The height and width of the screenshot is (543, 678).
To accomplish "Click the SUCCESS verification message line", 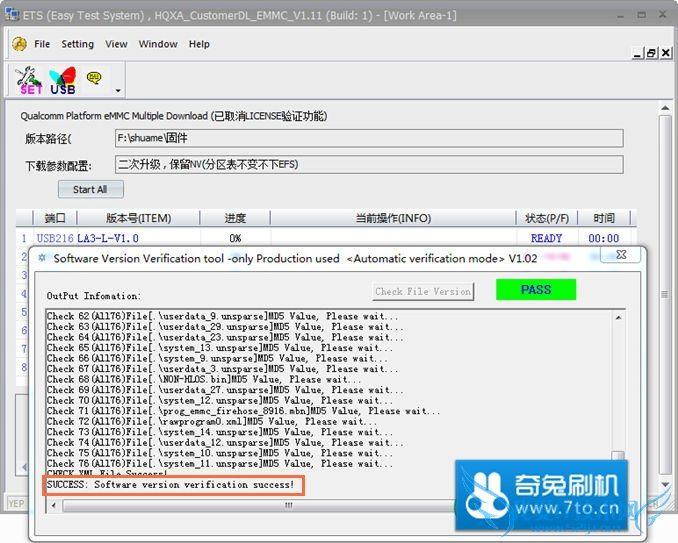I will pyautogui.click(x=170, y=485).
